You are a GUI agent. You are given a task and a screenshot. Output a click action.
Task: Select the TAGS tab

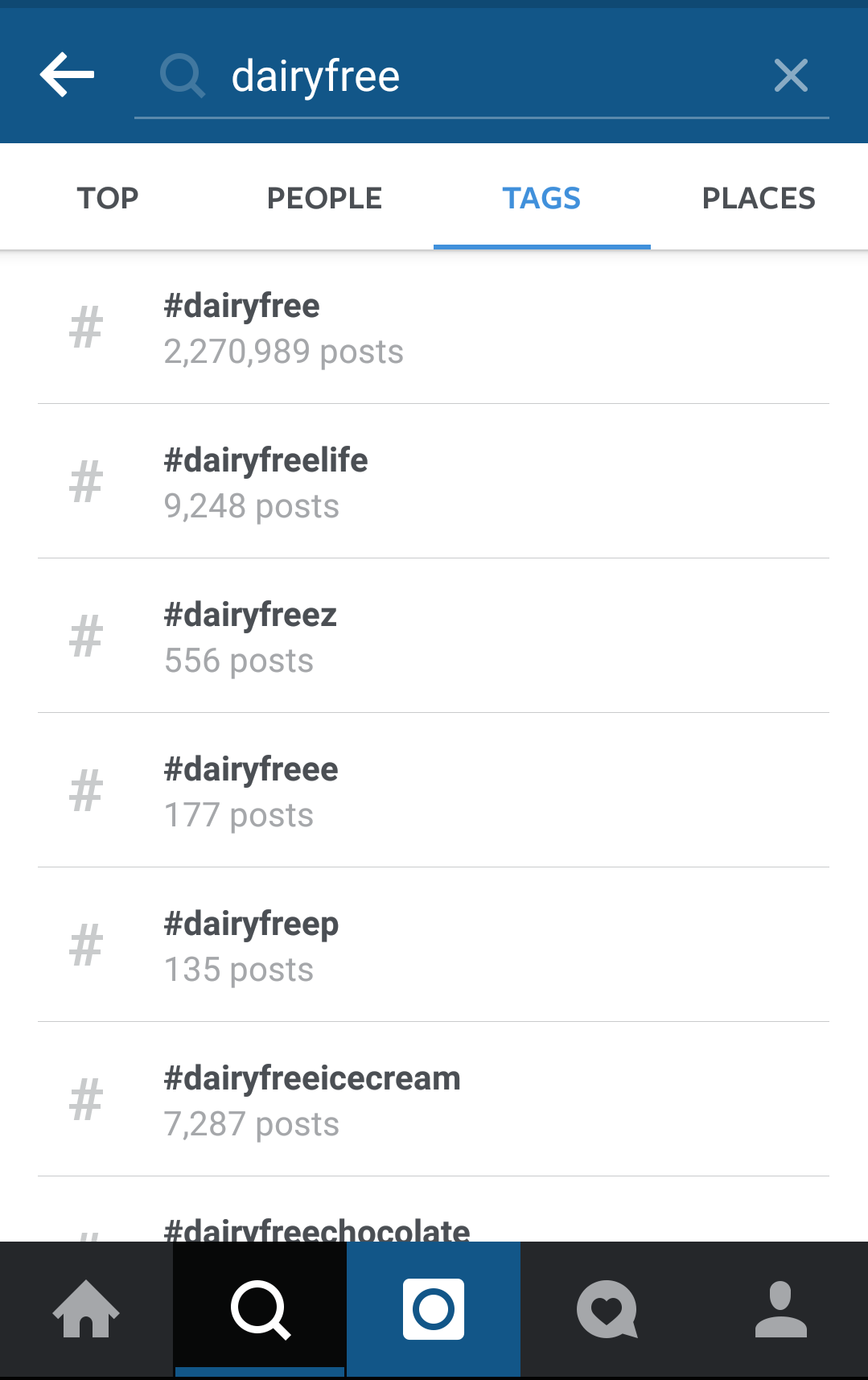click(541, 198)
